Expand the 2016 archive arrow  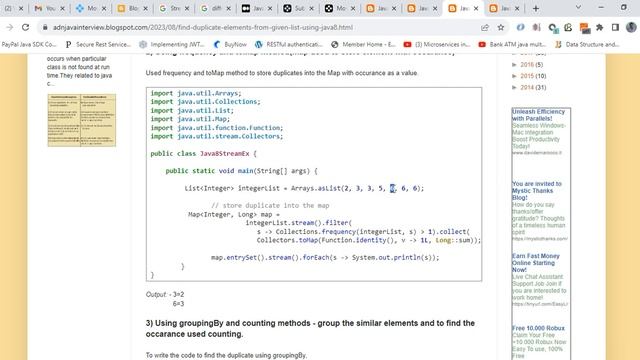coord(515,64)
